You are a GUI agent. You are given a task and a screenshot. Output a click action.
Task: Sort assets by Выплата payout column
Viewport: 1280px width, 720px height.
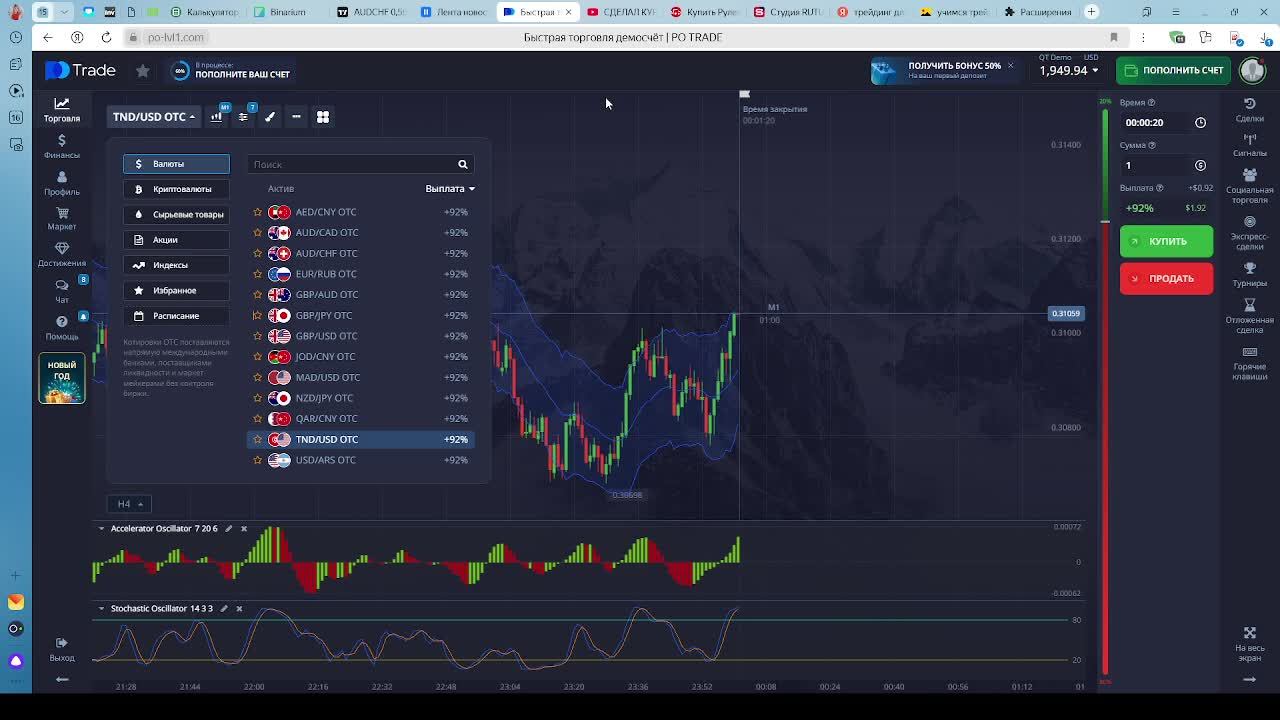[450, 189]
